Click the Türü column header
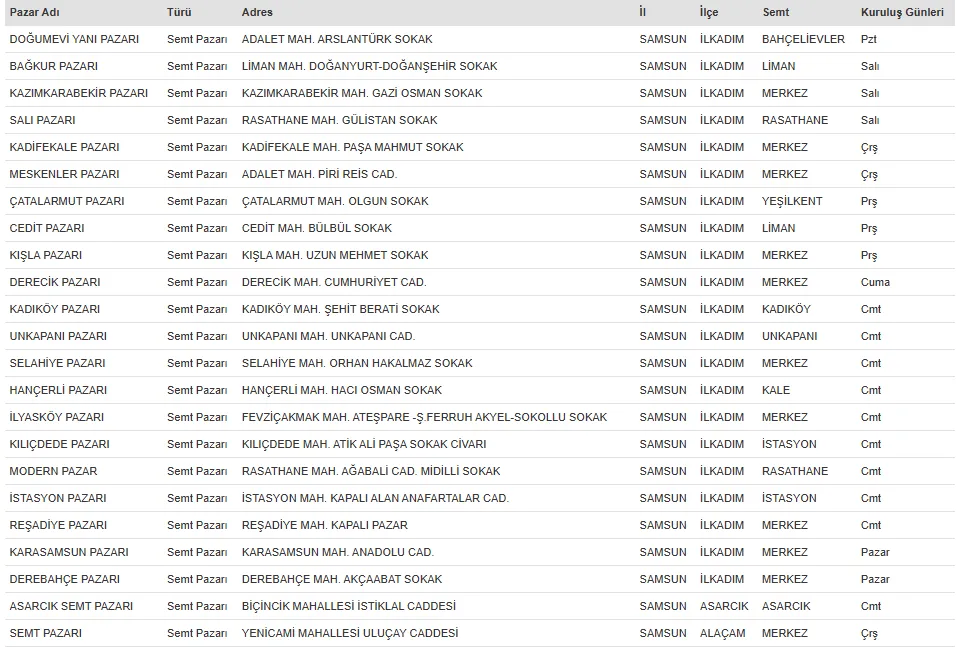Screen dimensions: 956x647 pos(179,12)
